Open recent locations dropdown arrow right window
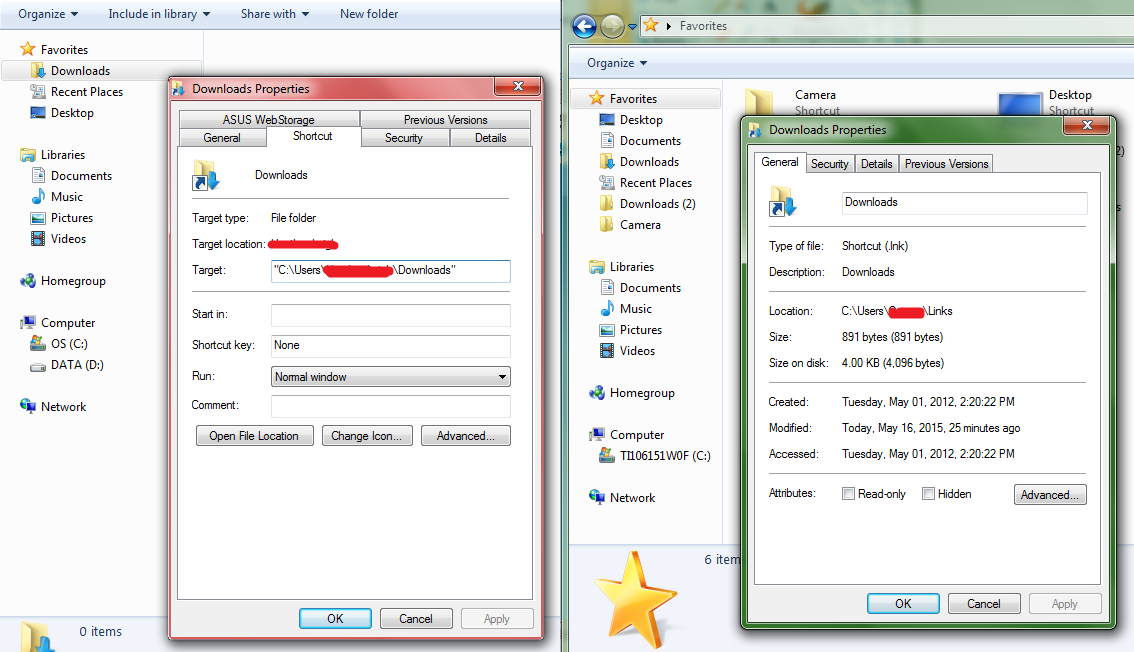The width and height of the screenshot is (1134, 652). [633, 27]
